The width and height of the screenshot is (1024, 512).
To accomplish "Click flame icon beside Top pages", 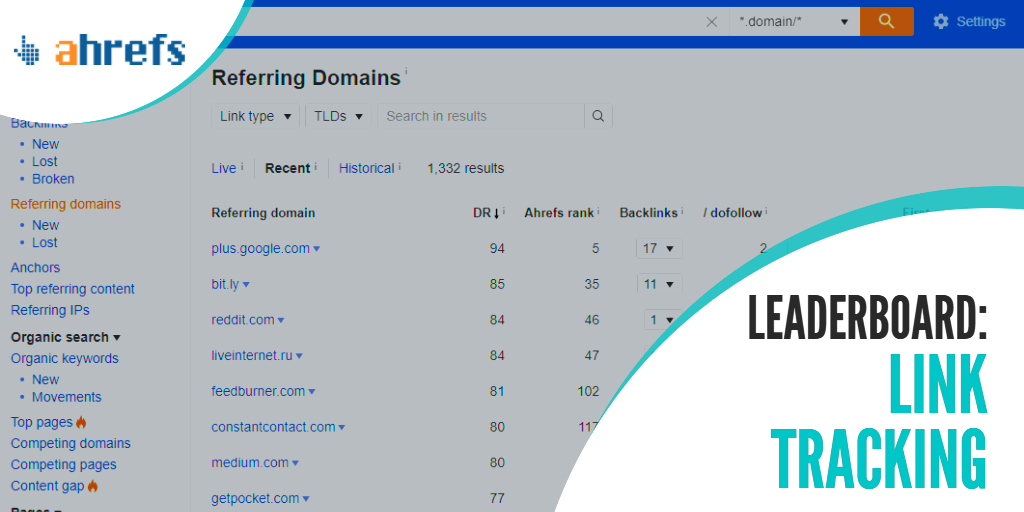I will click(x=81, y=423).
